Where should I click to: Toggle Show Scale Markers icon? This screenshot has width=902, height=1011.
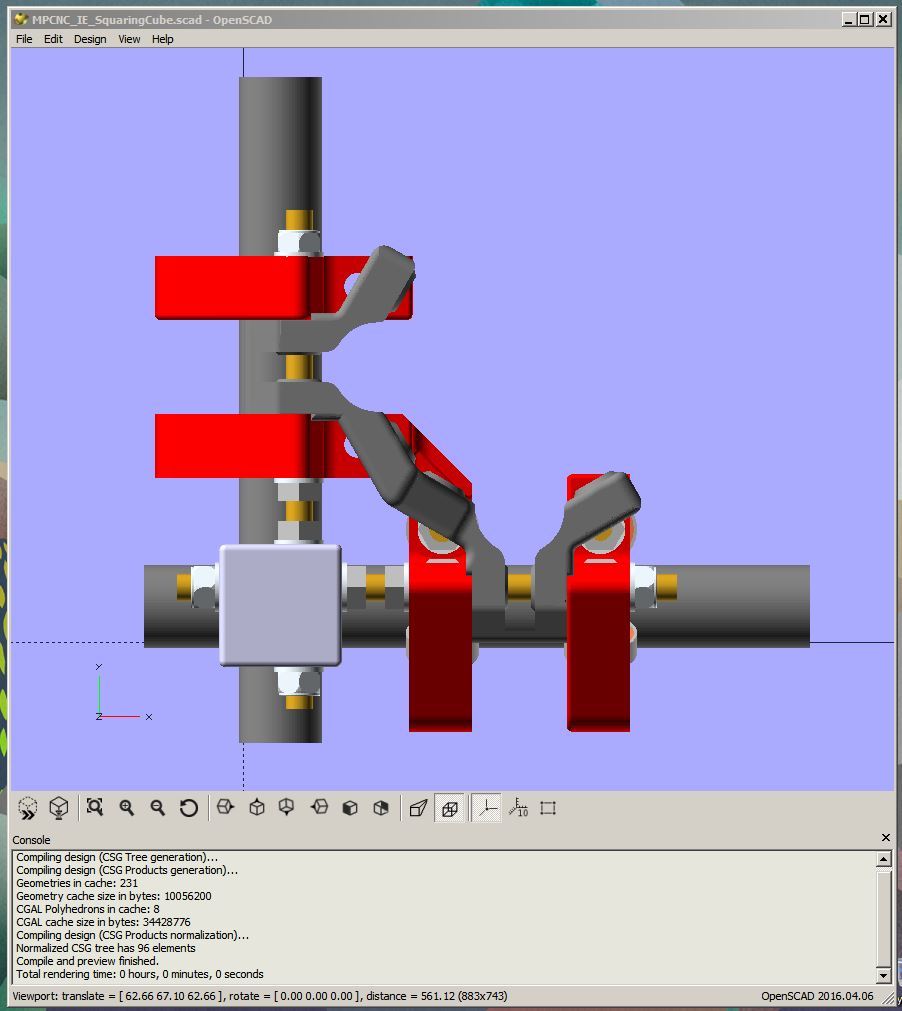pyautogui.click(x=518, y=808)
